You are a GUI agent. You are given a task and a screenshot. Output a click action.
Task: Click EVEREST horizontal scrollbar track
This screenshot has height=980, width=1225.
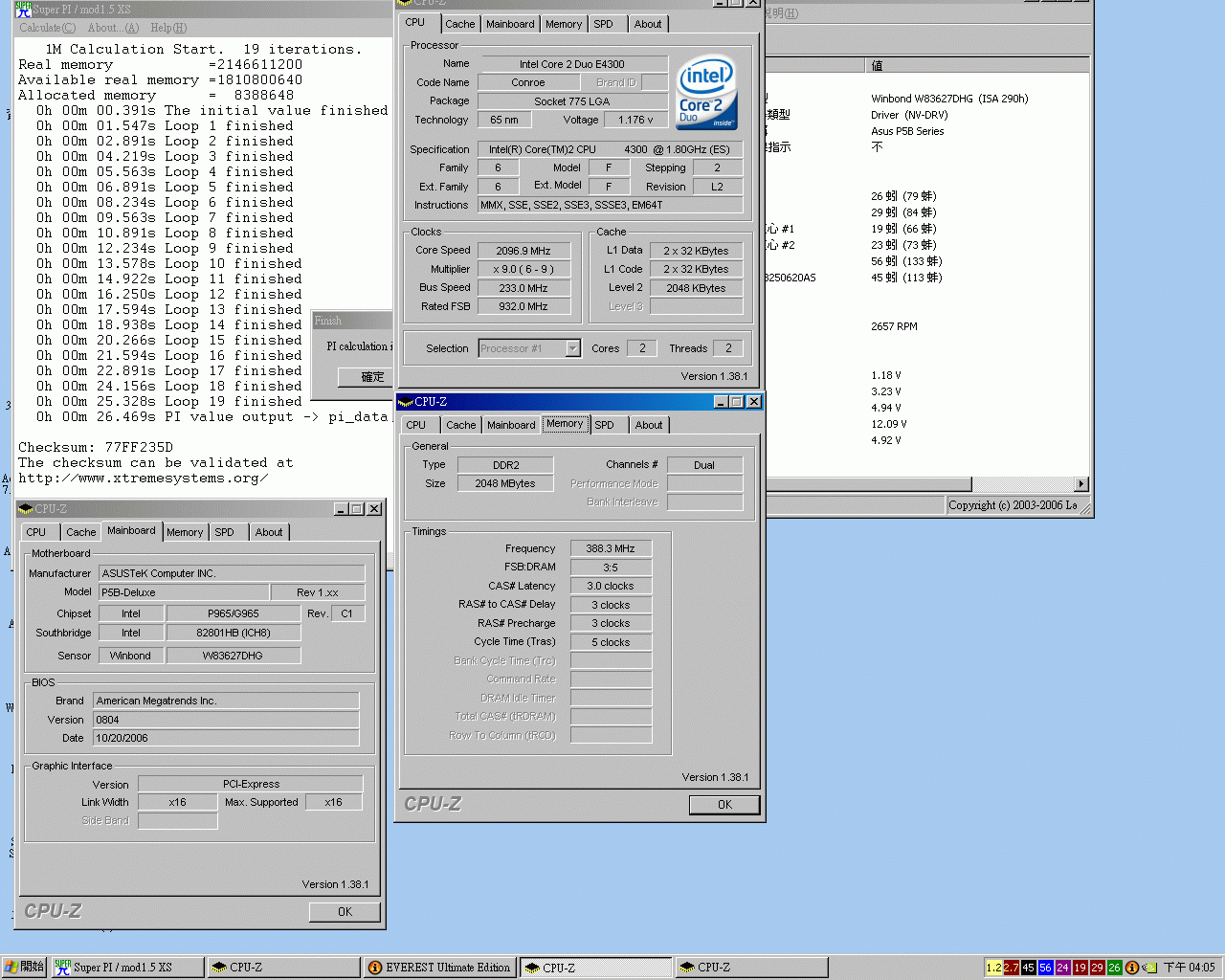[x=1022, y=484]
